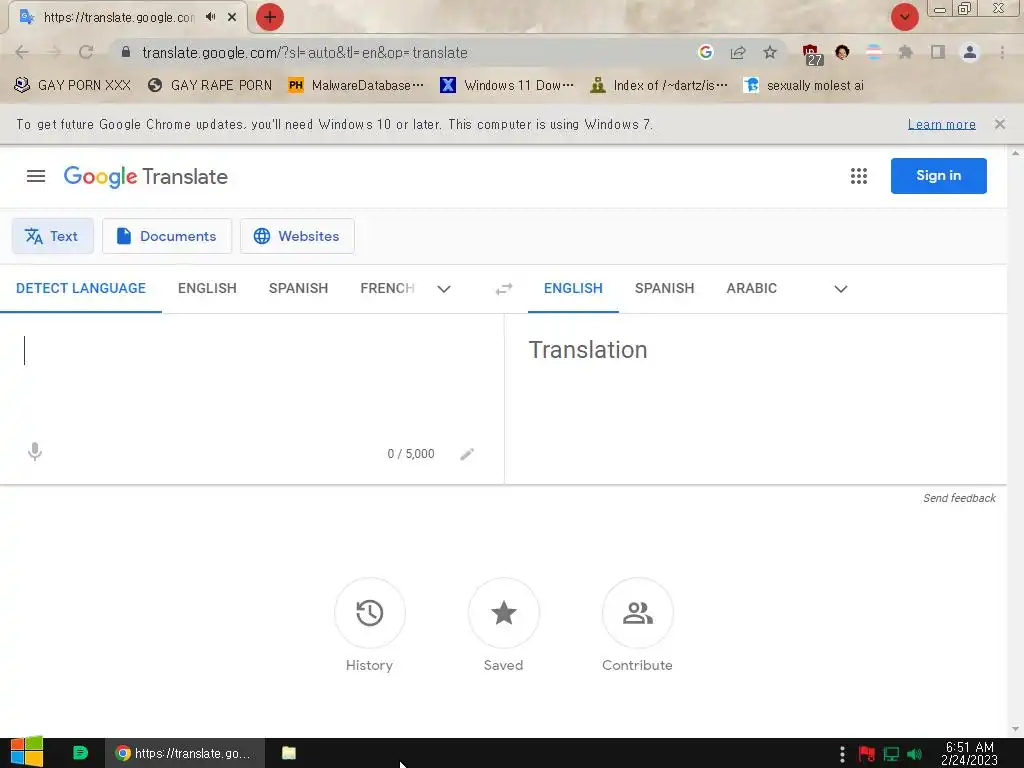Open the extension with 27 badge
Screen dimensions: 1024x768
pos(811,54)
